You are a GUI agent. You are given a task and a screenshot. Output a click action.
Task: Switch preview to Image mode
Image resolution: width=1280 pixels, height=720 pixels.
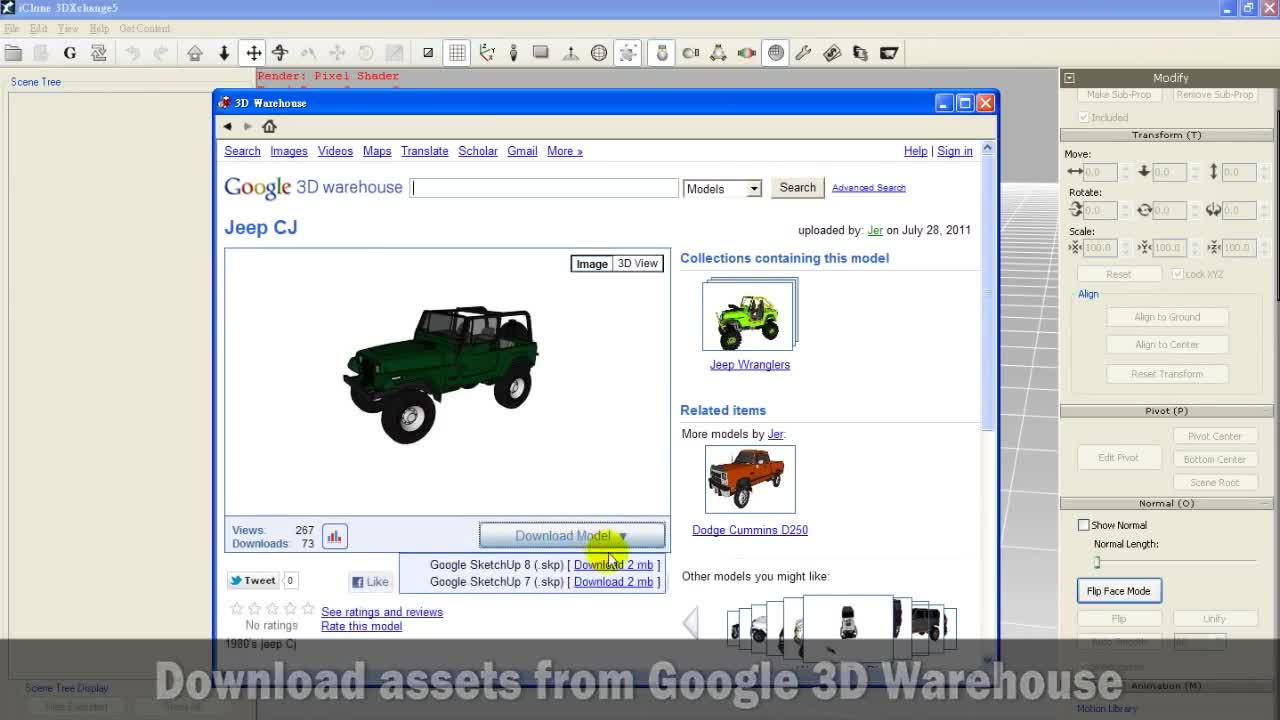pyautogui.click(x=592, y=264)
